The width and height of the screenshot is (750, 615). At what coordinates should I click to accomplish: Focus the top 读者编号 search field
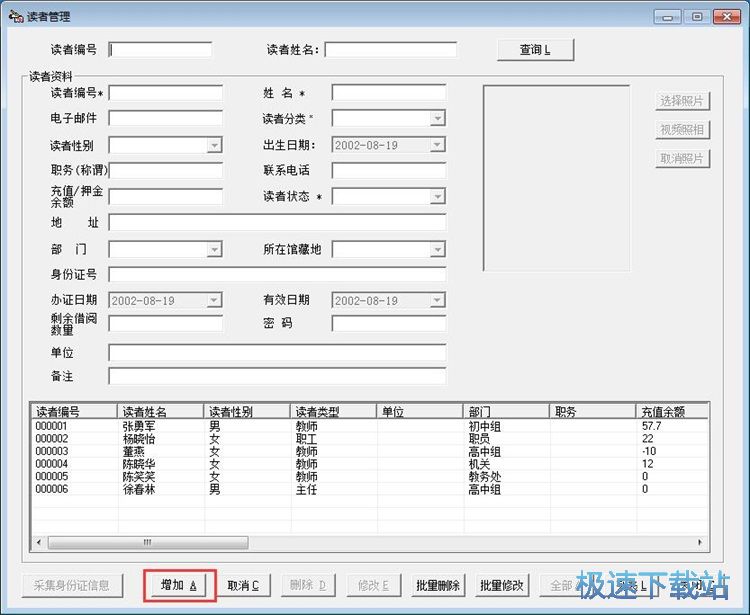[161, 50]
